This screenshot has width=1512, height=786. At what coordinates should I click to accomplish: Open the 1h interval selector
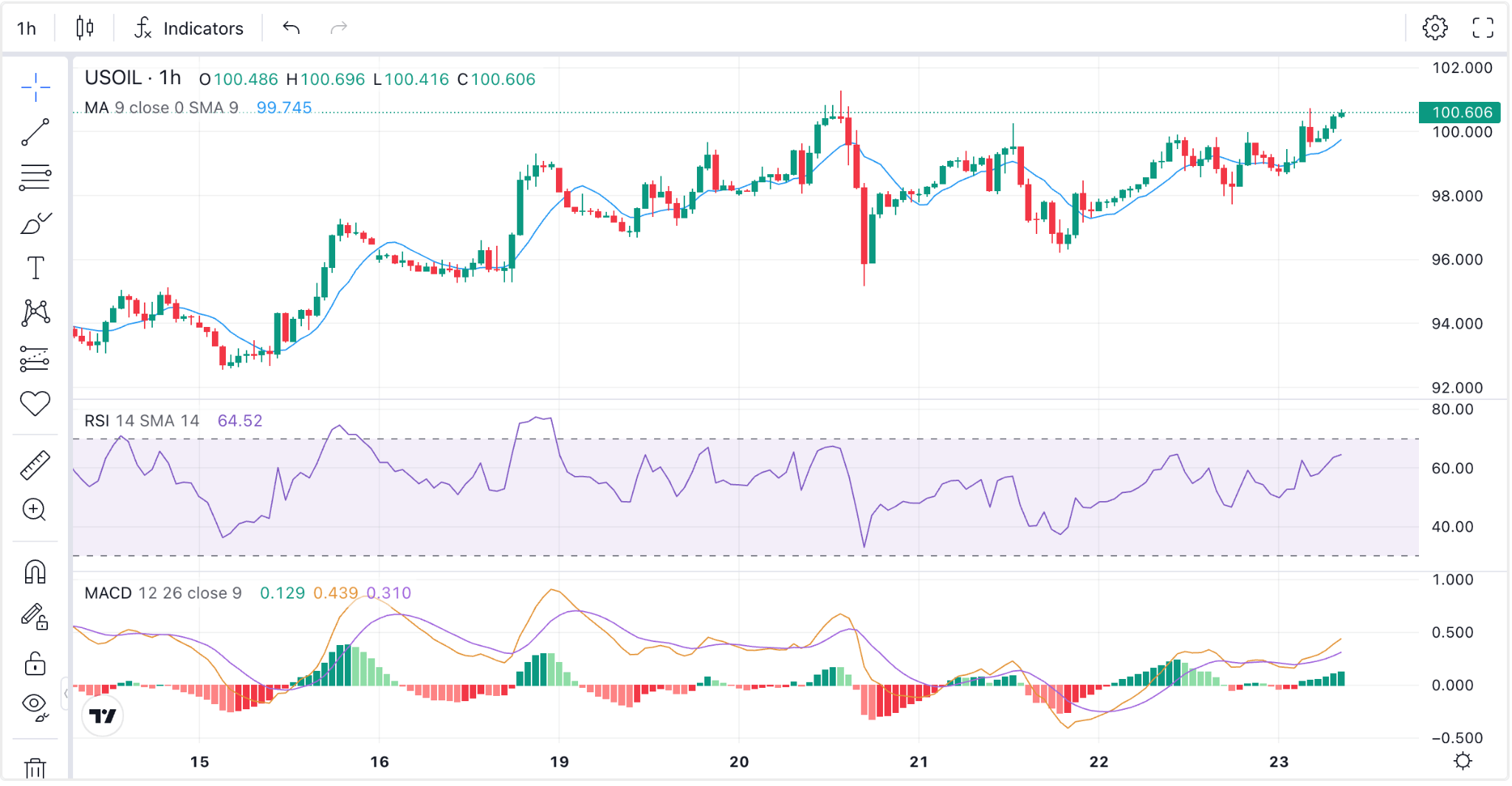[x=27, y=28]
